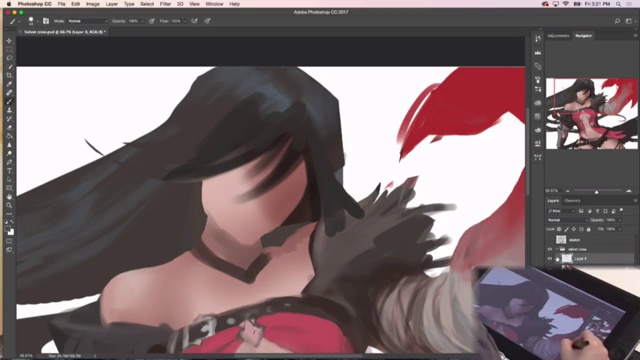Open the layer blend mode dropdown
The height and width of the screenshot is (360, 640).
567,220
